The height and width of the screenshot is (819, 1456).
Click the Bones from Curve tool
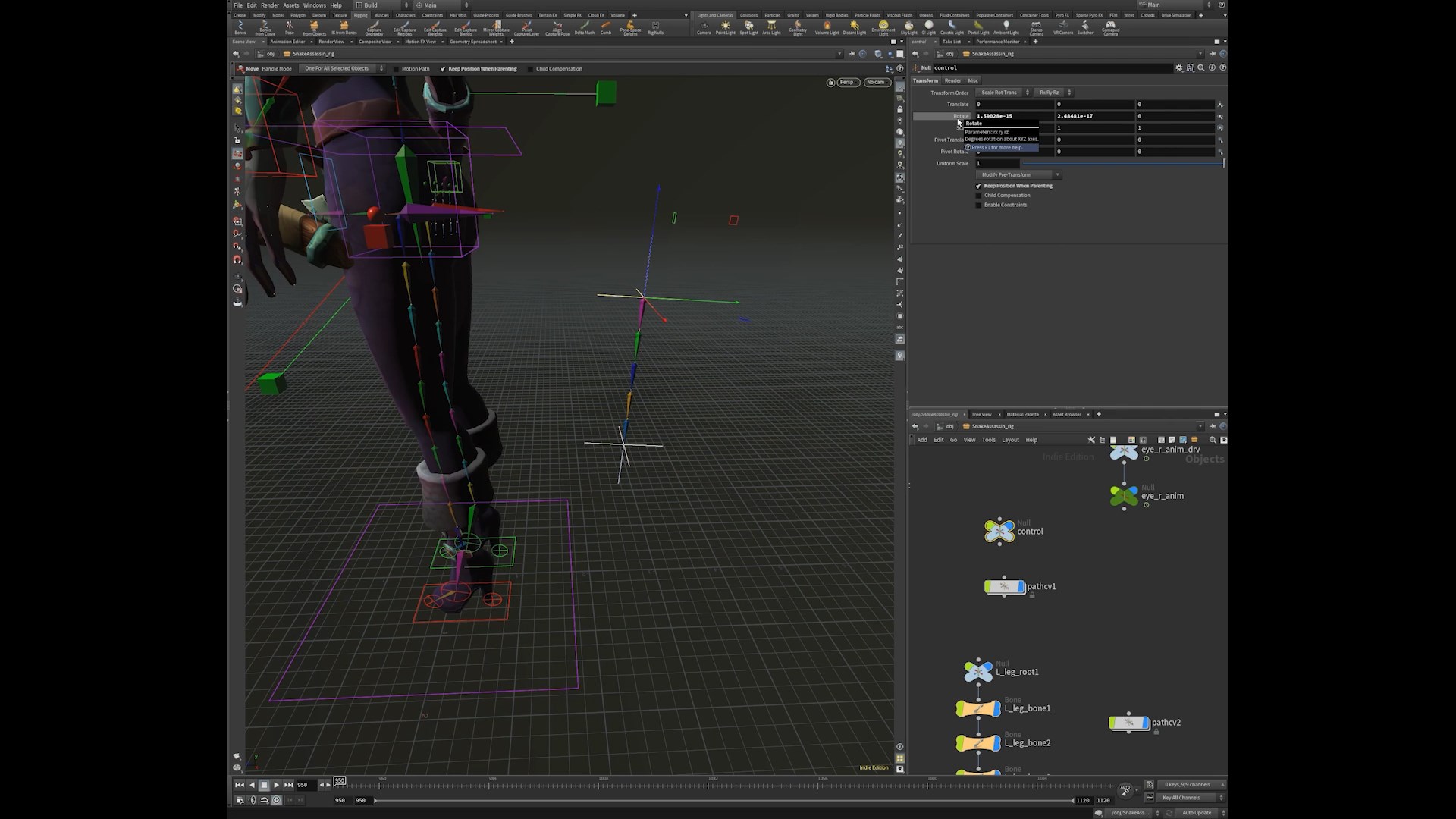click(x=265, y=28)
